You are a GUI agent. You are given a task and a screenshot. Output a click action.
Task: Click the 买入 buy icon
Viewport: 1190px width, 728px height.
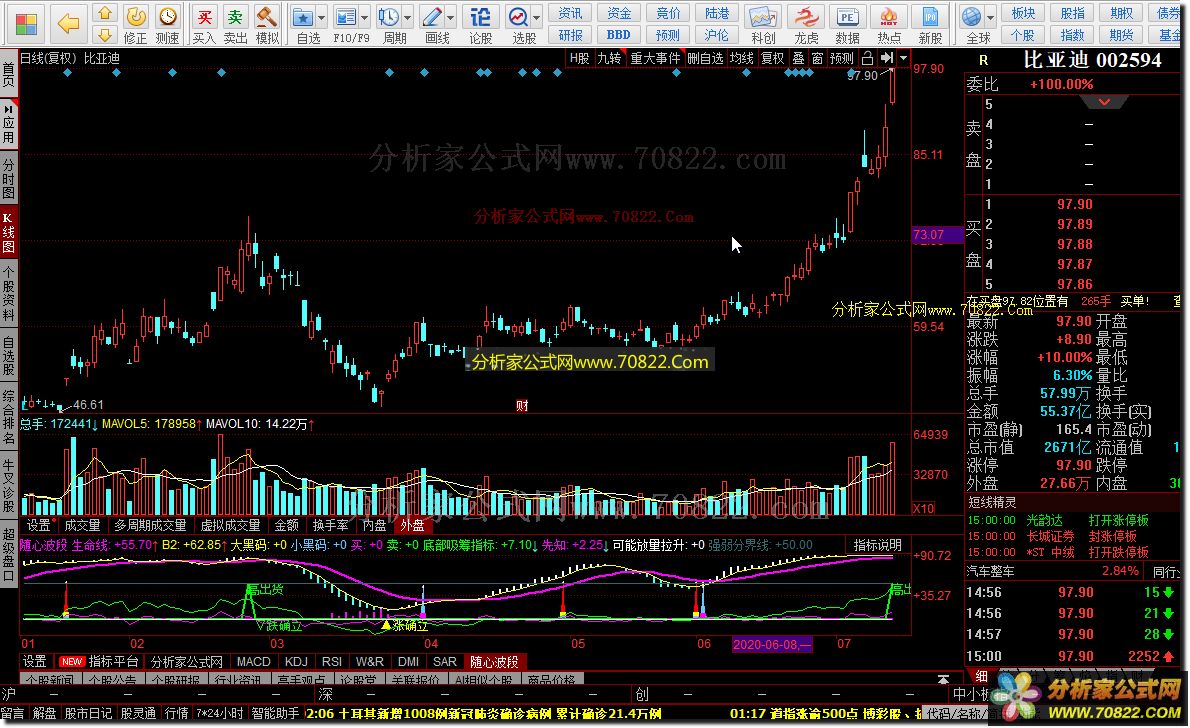[x=204, y=24]
